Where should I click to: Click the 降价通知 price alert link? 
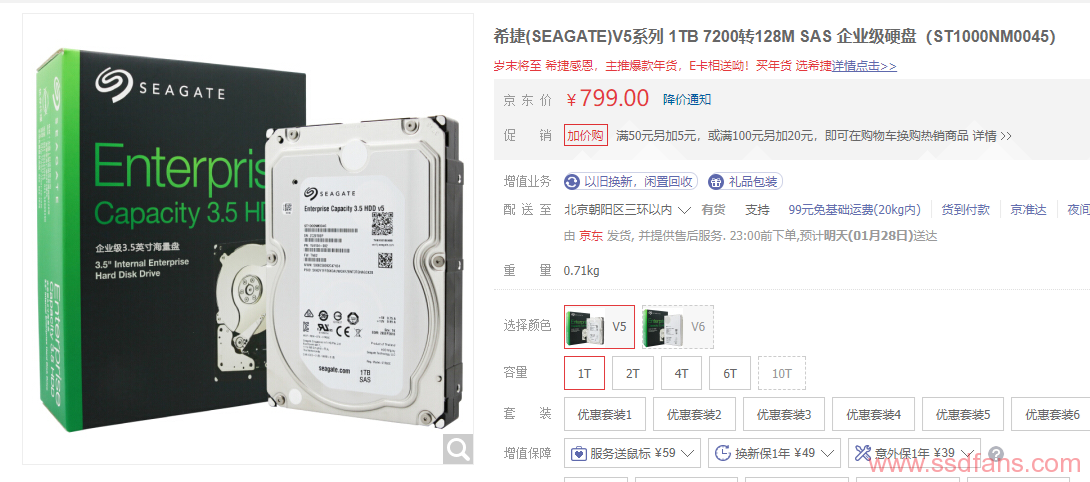point(687,99)
